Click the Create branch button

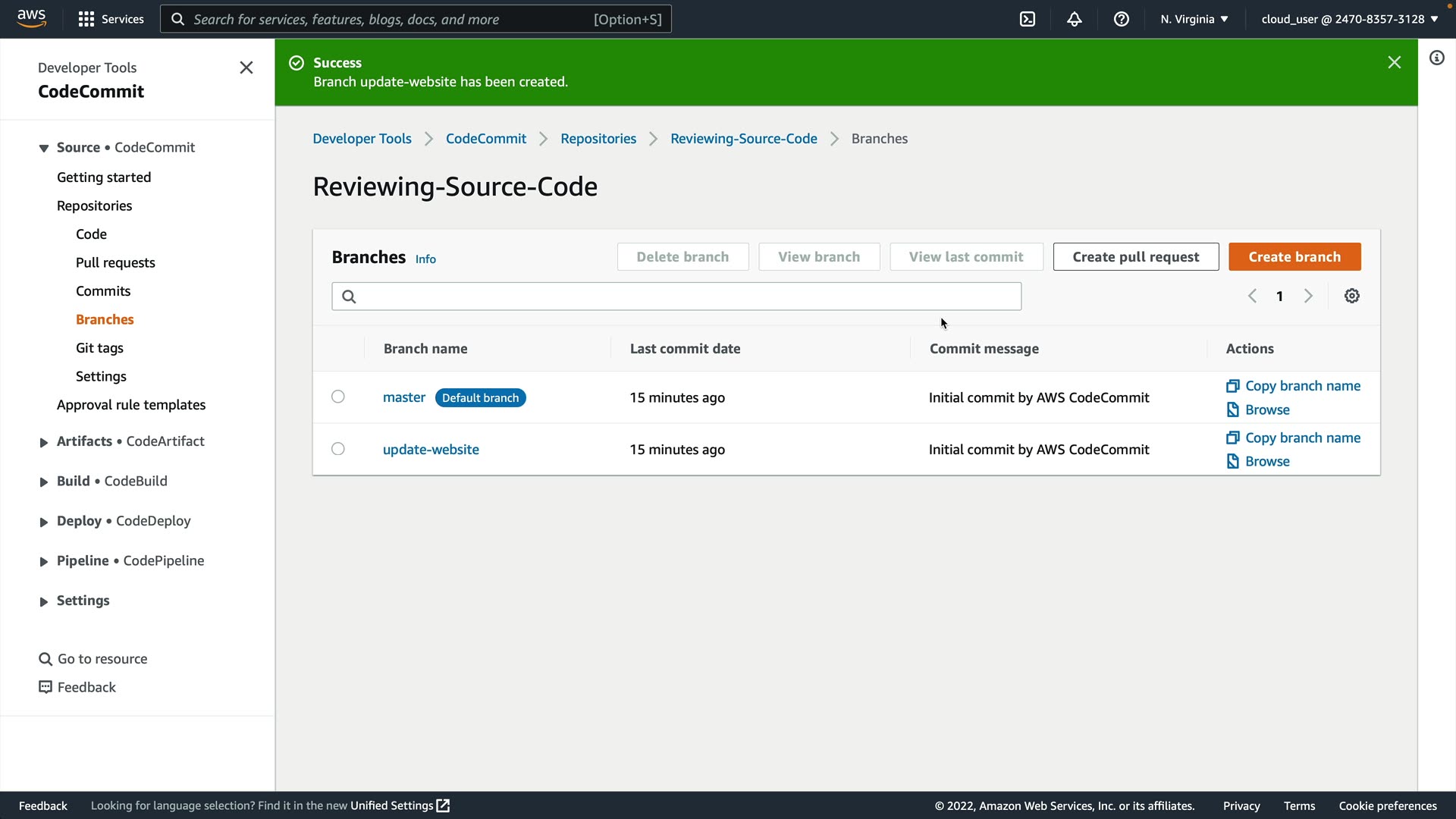1294,257
